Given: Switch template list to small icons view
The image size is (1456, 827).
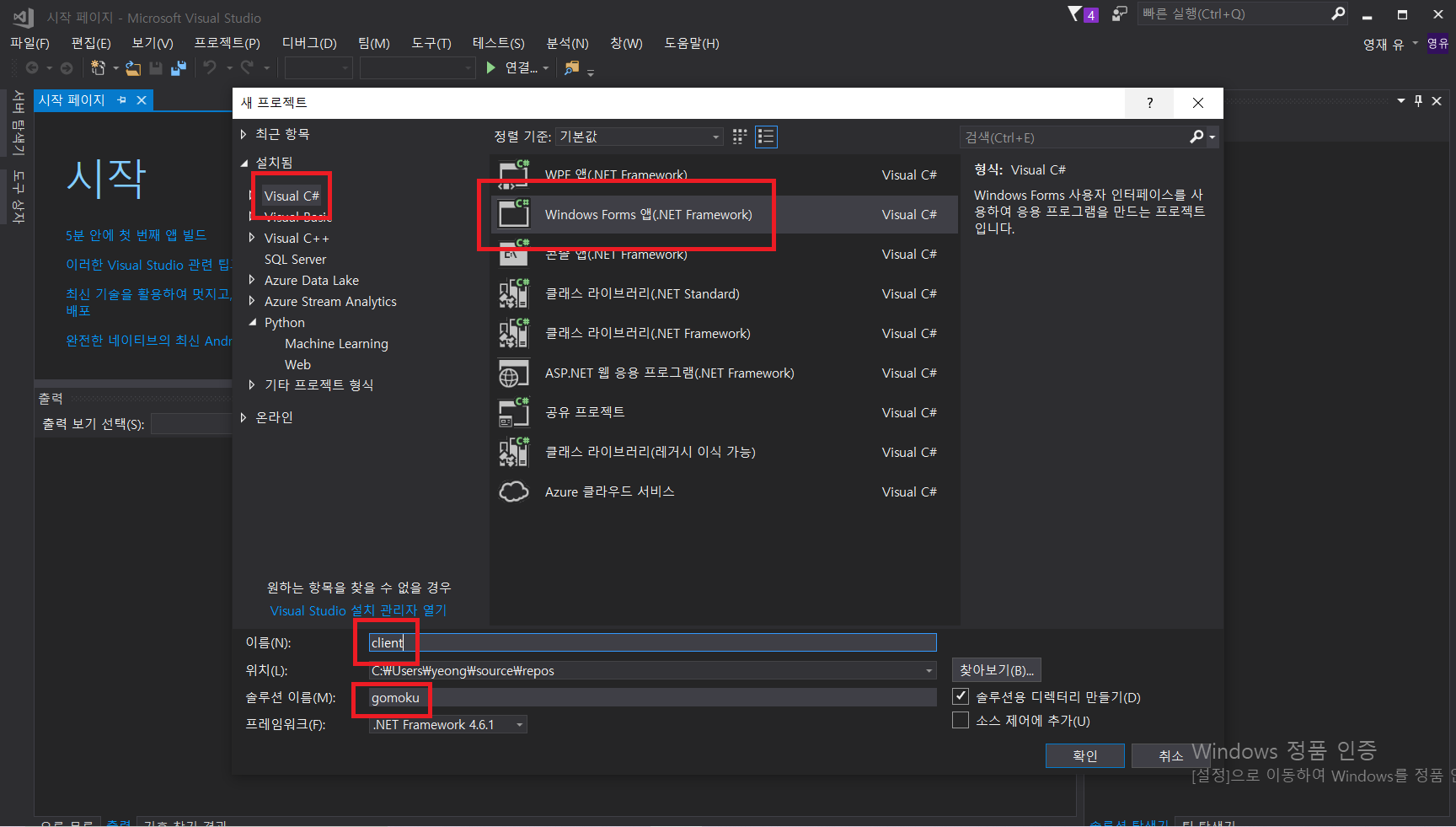Looking at the screenshot, I should coord(740,137).
